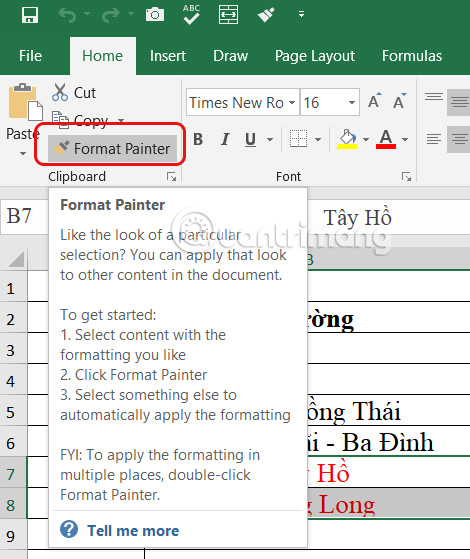Click the Undo arrow icon
470x559 pixels.
click(x=67, y=15)
